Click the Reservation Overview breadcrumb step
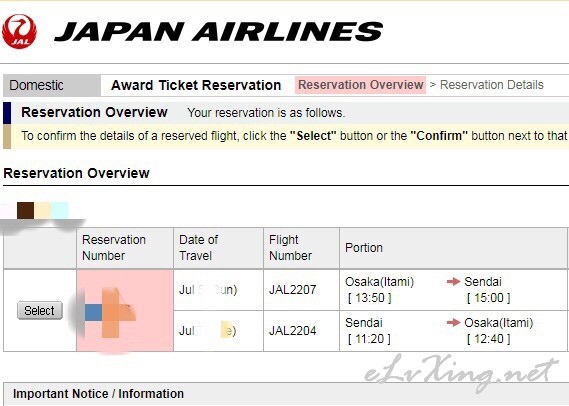Viewport: 569px width, 406px height. [360, 85]
